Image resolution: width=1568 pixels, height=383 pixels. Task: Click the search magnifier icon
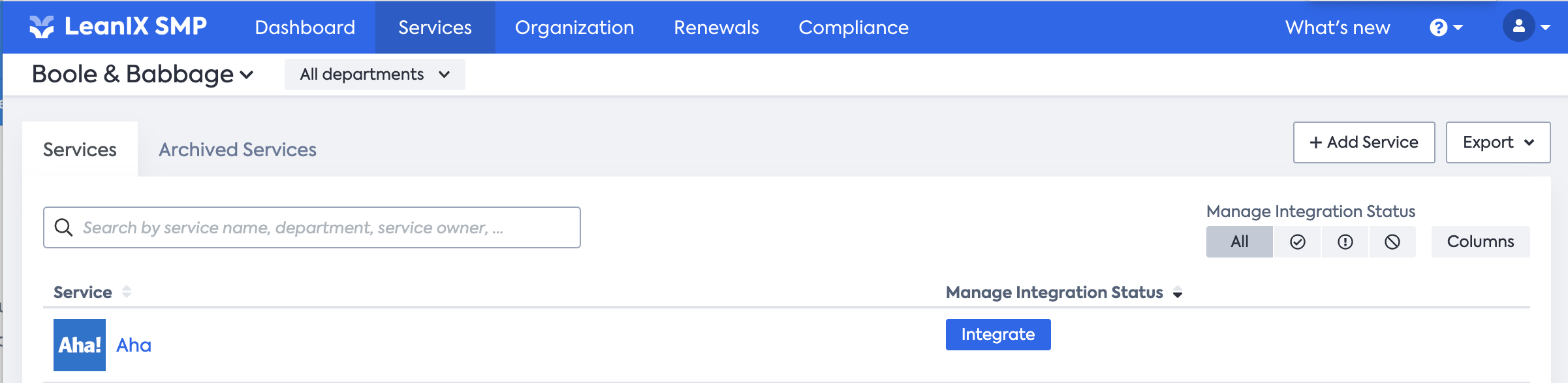[63, 227]
